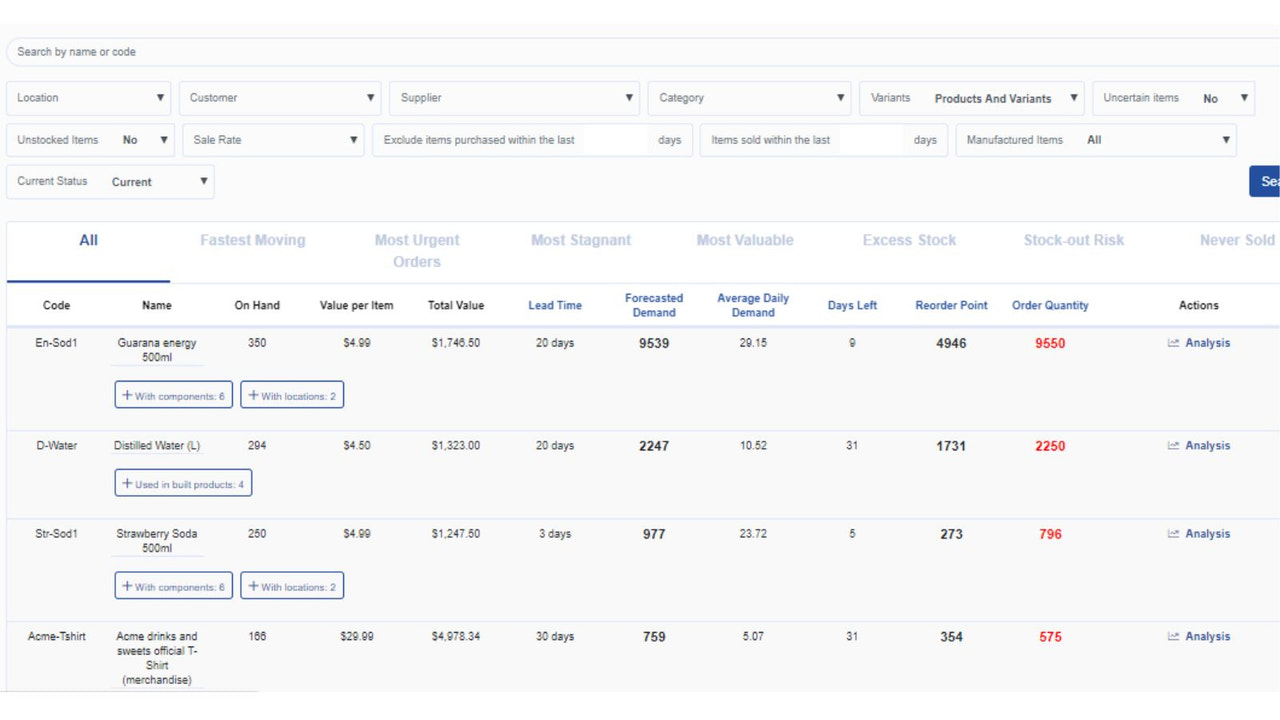Select the Most Valuable tab

[x=745, y=240]
